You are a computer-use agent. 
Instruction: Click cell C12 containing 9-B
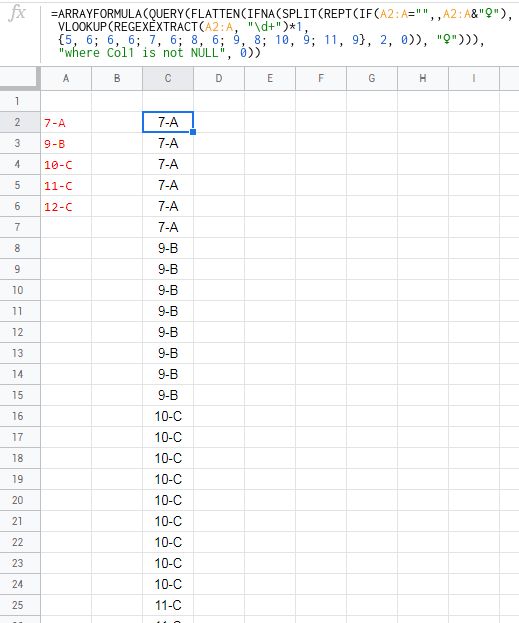[168, 332]
